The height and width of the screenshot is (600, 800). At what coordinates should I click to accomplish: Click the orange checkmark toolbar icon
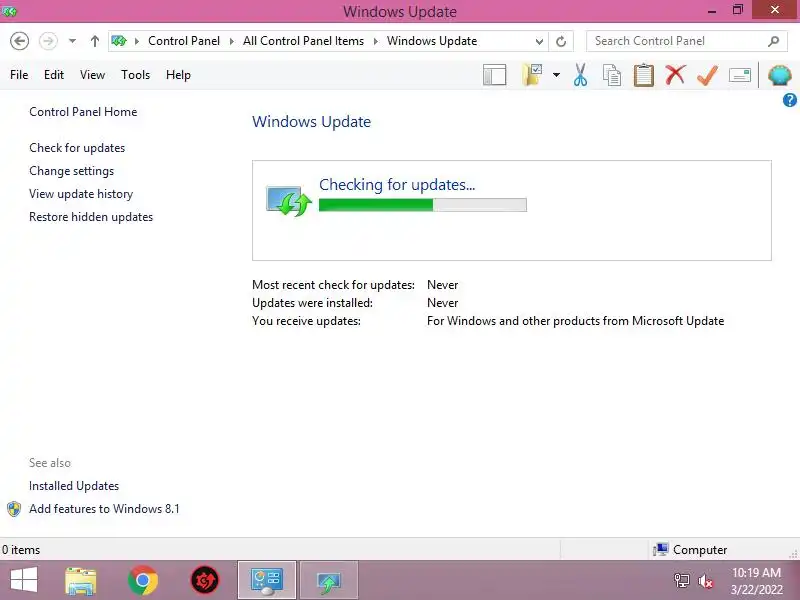coord(708,75)
